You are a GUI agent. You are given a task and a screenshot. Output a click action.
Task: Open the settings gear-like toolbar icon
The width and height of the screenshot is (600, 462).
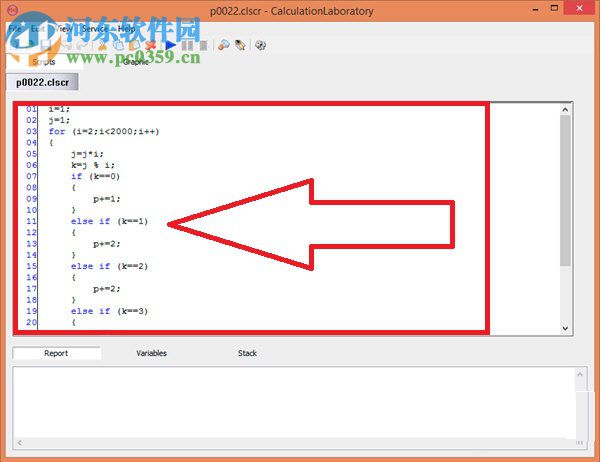click(x=261, y=46)
